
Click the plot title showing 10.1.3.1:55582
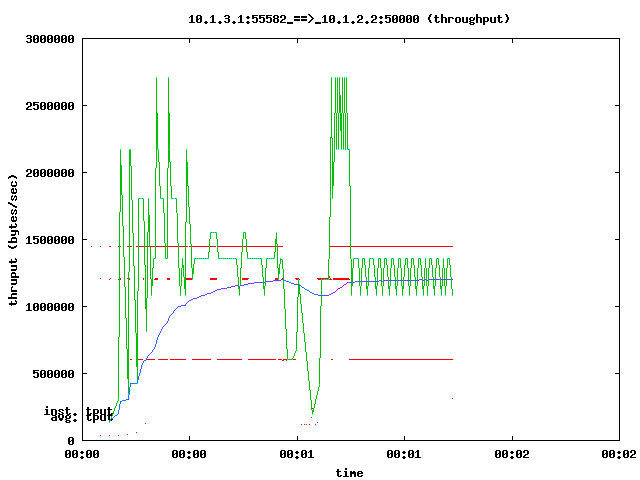[x=350, y=19]
